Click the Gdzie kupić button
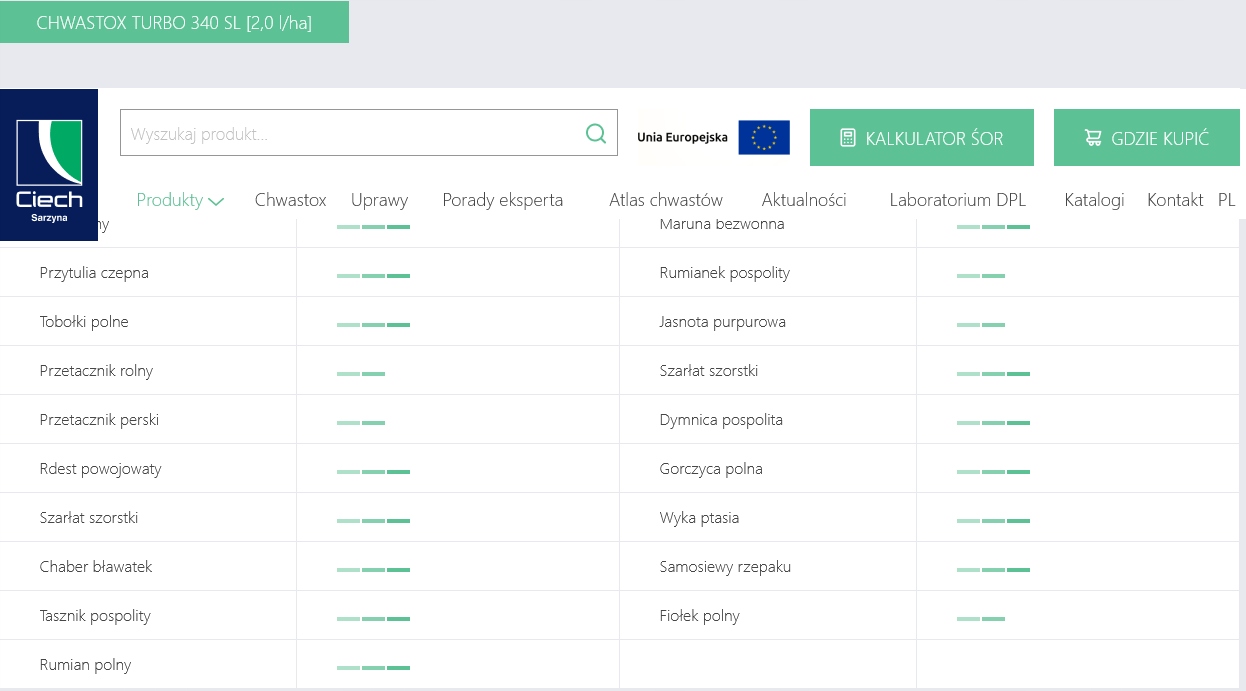 [x=1146, y=138]
